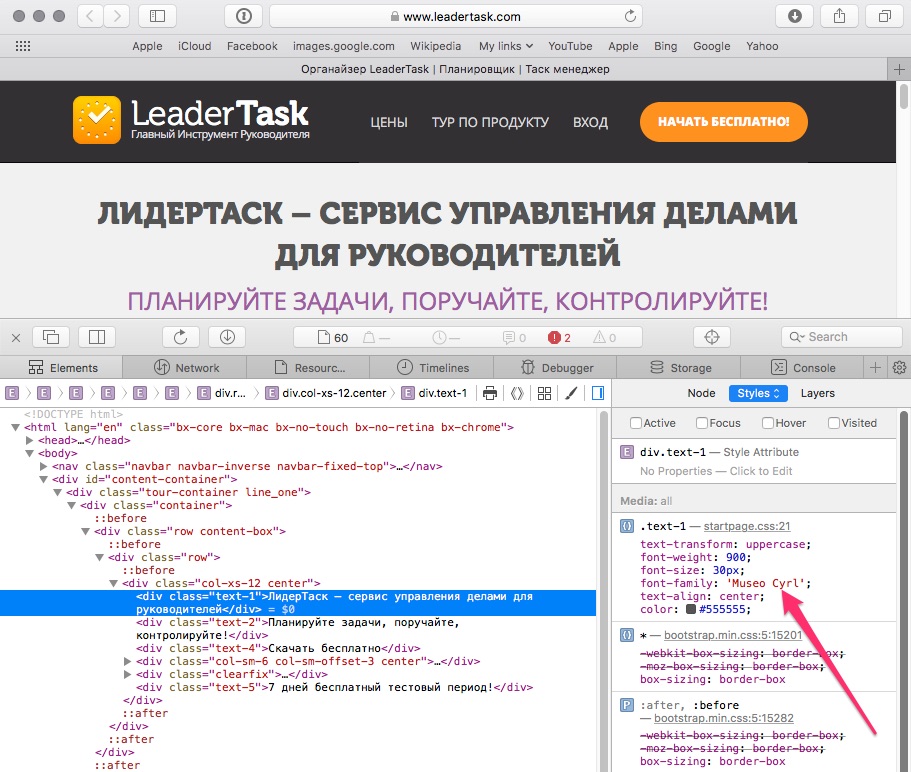Click the LeaderTask logo icon
The height and width of the screenshot is (772, 911).
click(x=97, y=120)
